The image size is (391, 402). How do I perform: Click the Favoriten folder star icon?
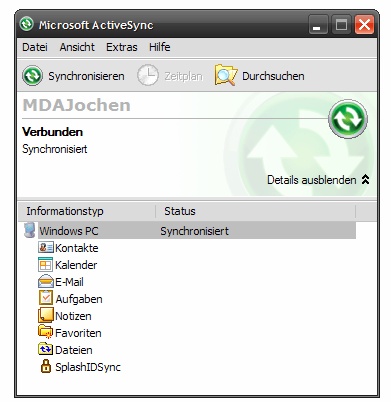[x=46, y=332]
